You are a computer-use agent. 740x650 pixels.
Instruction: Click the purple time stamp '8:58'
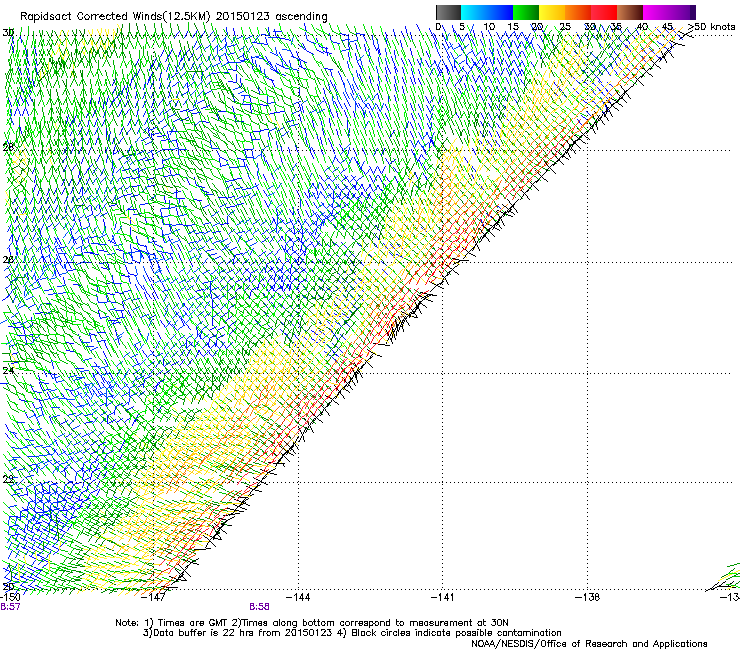coord(260,607)
